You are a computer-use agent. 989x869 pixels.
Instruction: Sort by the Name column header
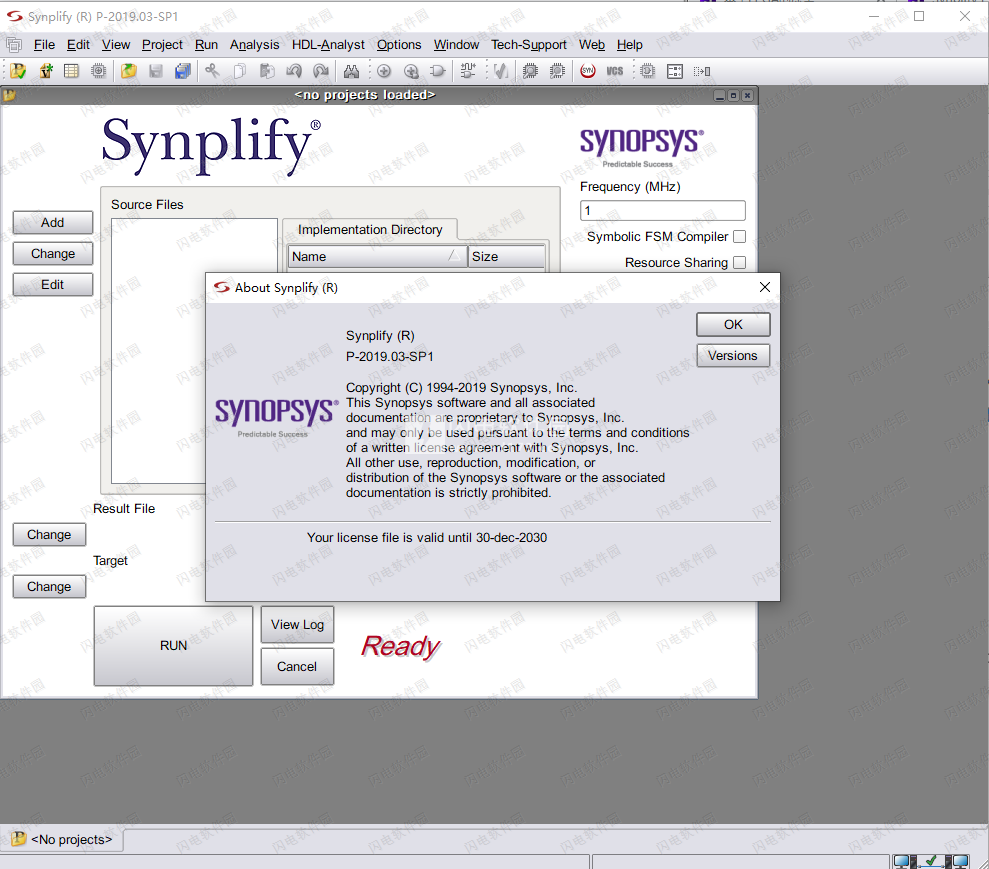(x=377, y=257)
